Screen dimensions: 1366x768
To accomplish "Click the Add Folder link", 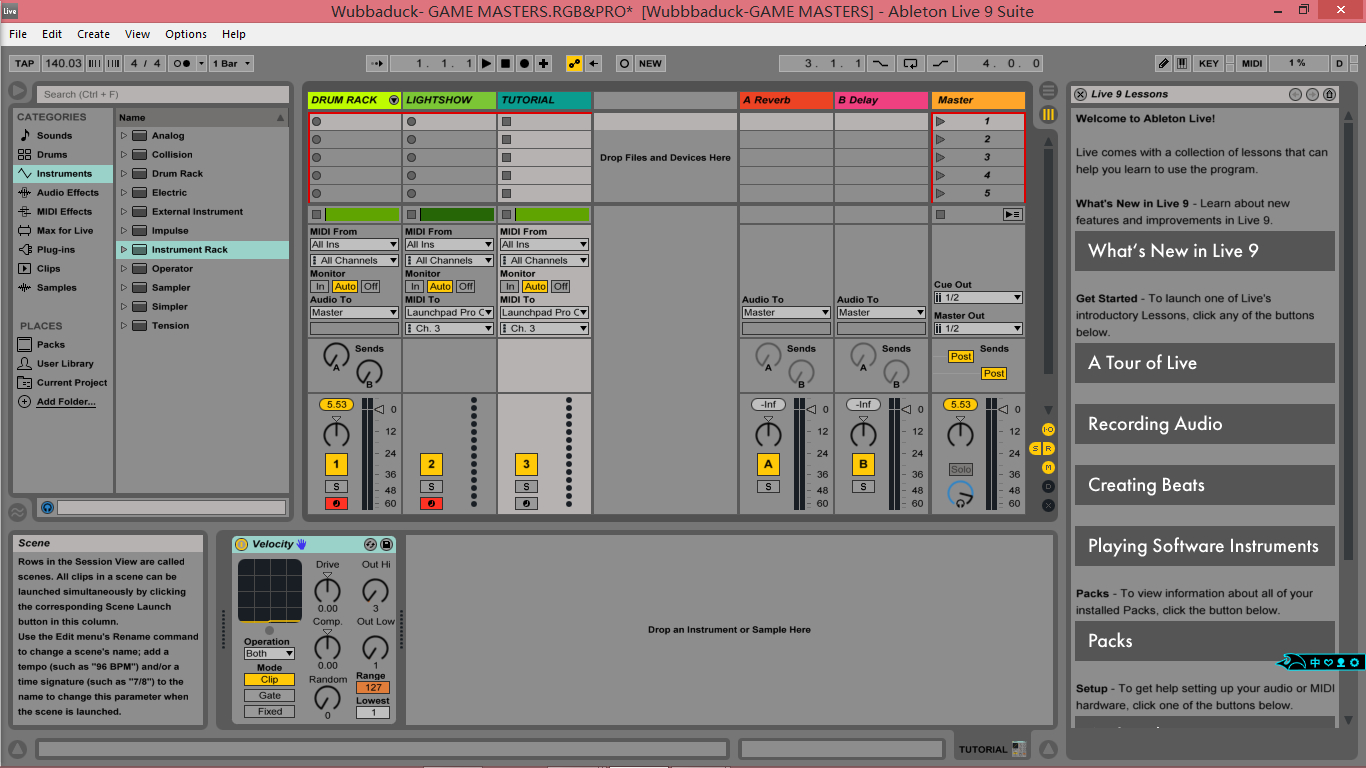I will click(66, 402).
